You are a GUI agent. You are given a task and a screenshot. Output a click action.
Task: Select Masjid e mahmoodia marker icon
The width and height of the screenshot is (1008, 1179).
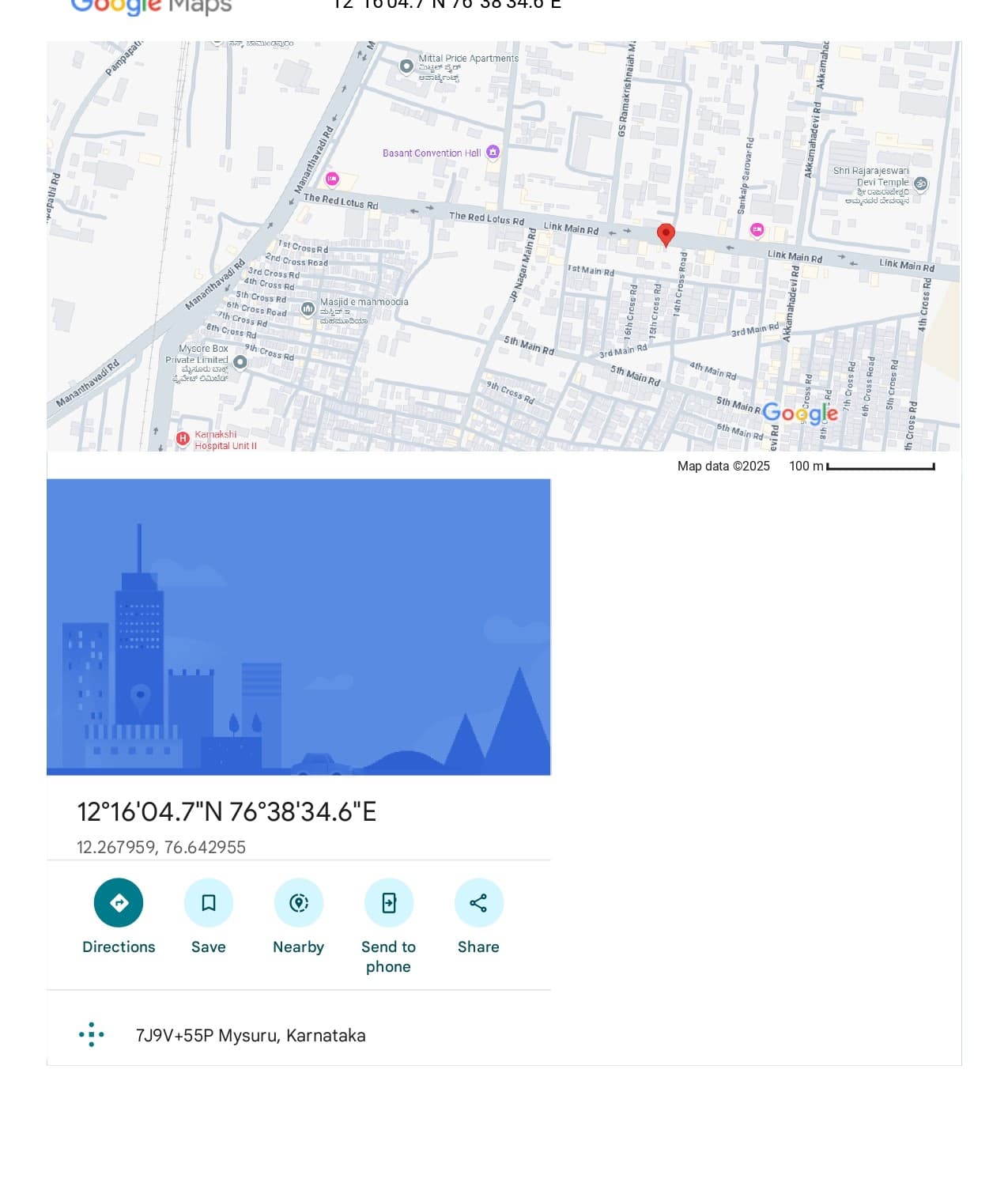click(x=308, y=308)
